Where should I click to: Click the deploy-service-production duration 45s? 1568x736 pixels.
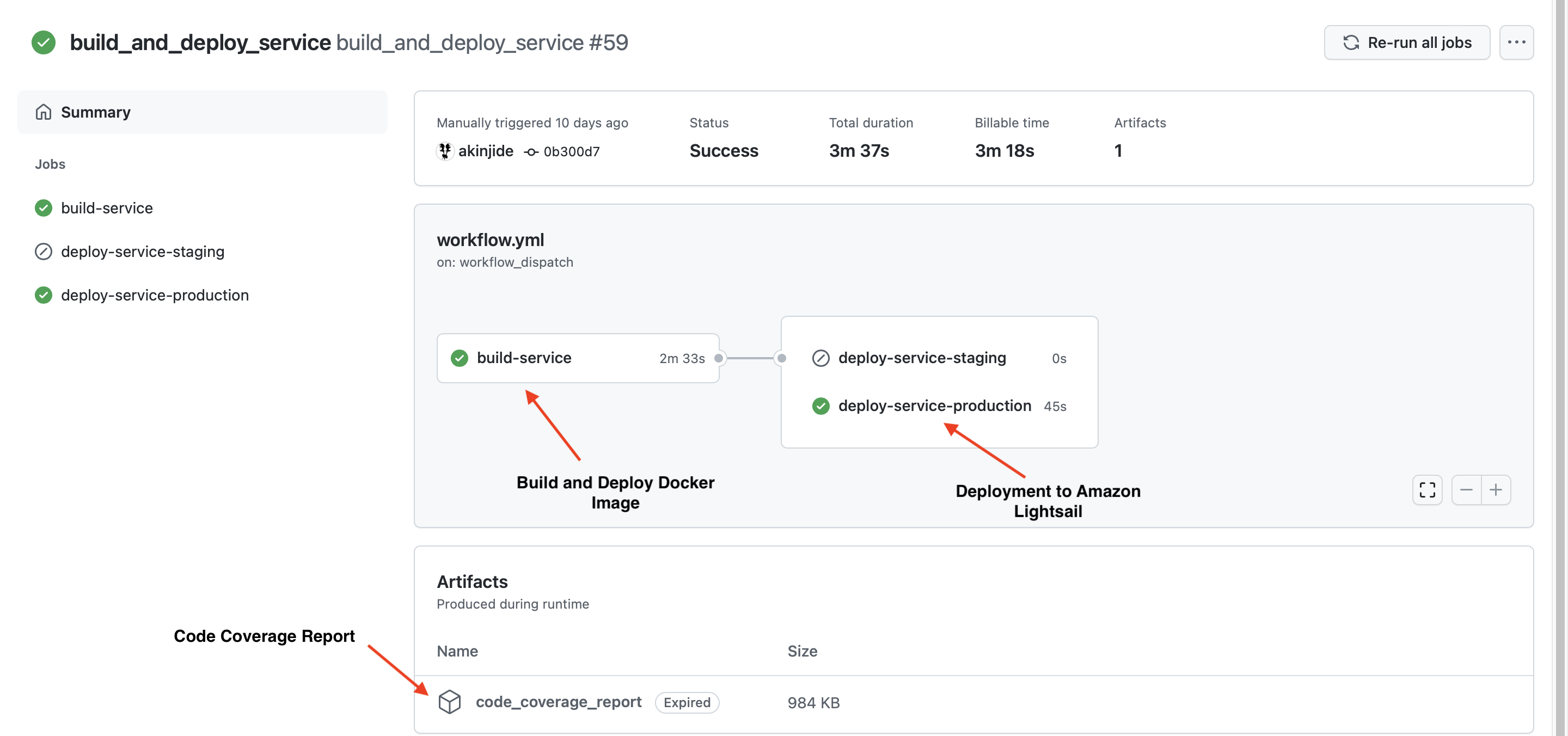[1055, 407]
